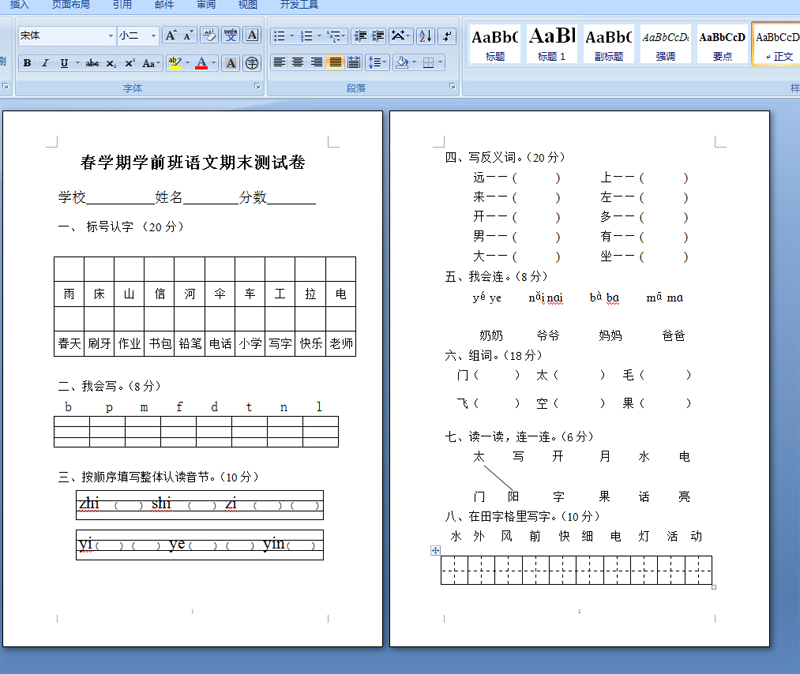
Task: Open the highlight color dropdown arrow
Action: tap(188, 63)
